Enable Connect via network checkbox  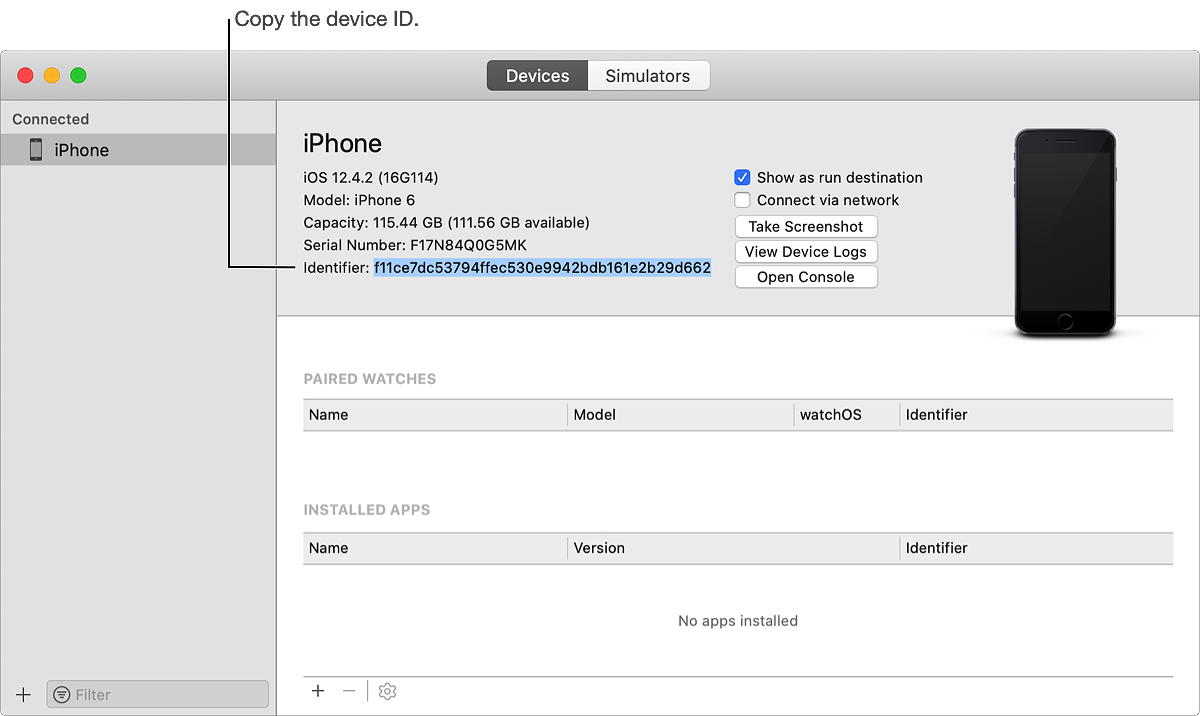coord(742,200)
